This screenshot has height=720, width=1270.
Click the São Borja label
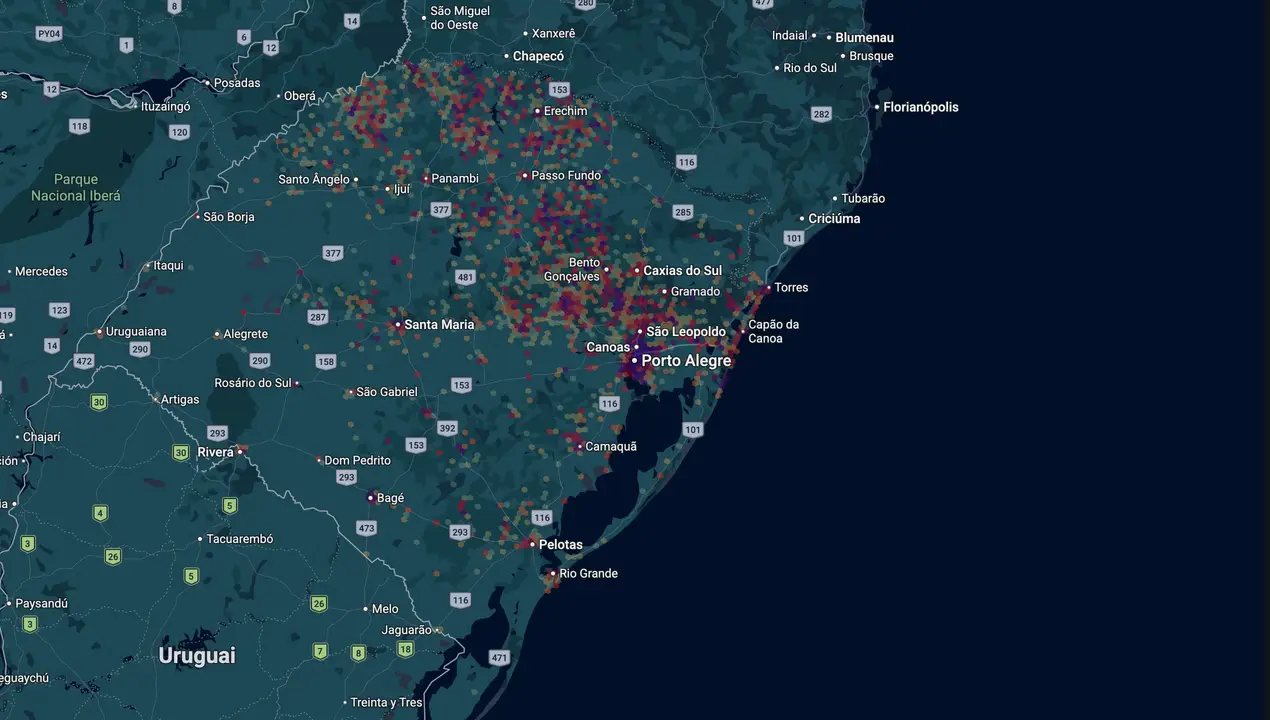[x=229, y=217]
